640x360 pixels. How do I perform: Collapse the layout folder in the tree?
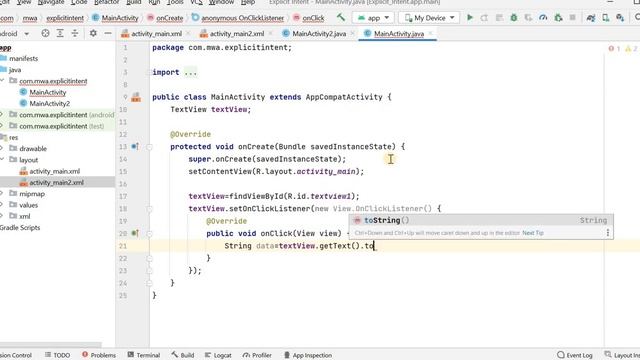coord(2,160)
